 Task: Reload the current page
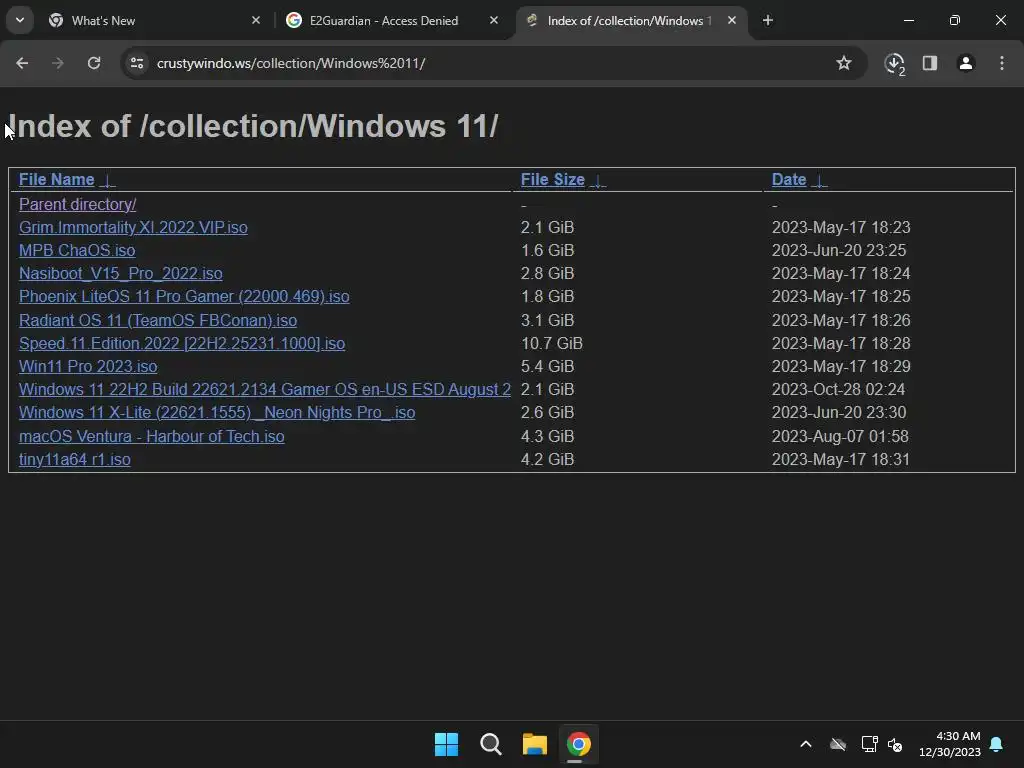coord(94,63)
